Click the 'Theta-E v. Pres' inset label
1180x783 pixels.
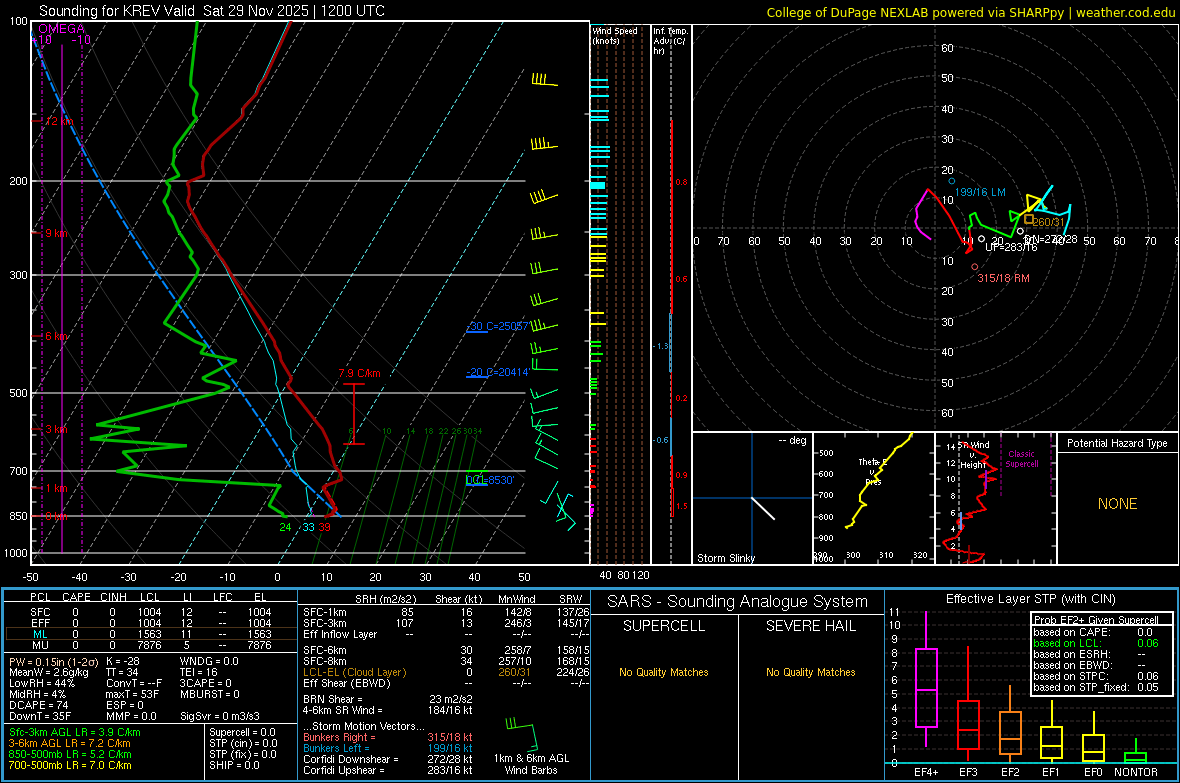point(873,471)
